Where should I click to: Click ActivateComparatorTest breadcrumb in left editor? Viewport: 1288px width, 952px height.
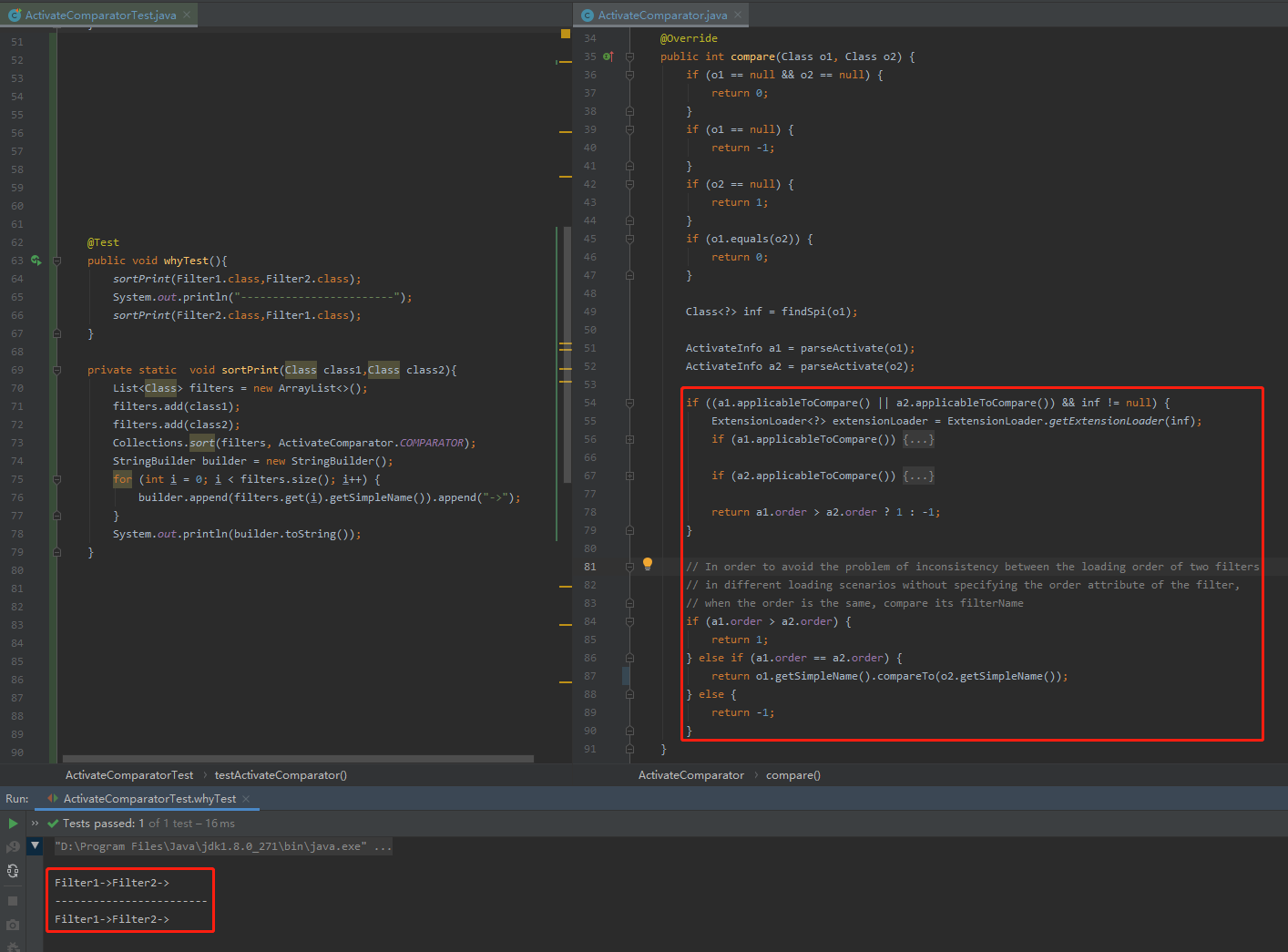click(129, 775)
